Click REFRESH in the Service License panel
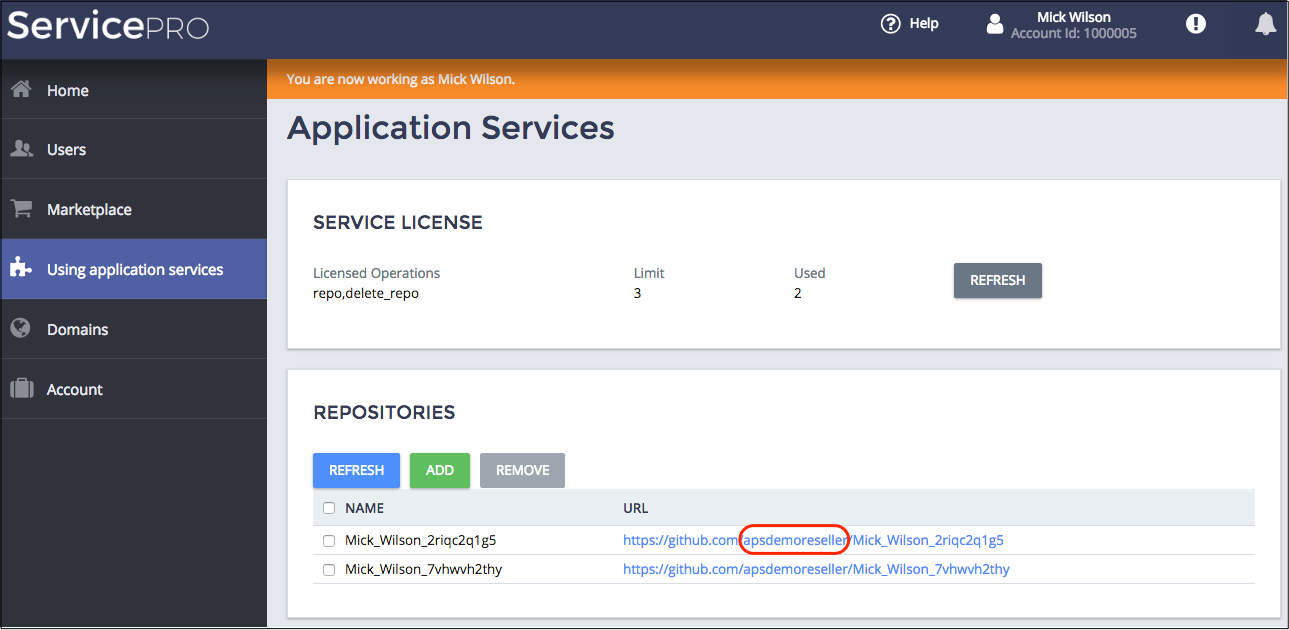 pos(997,281)
